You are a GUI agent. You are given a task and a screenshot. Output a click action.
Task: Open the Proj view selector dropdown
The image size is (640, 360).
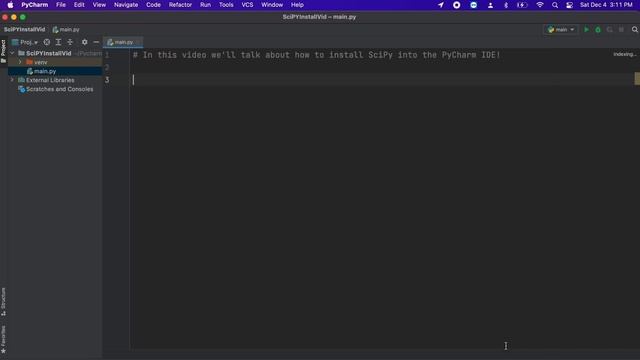pos(25,42)
